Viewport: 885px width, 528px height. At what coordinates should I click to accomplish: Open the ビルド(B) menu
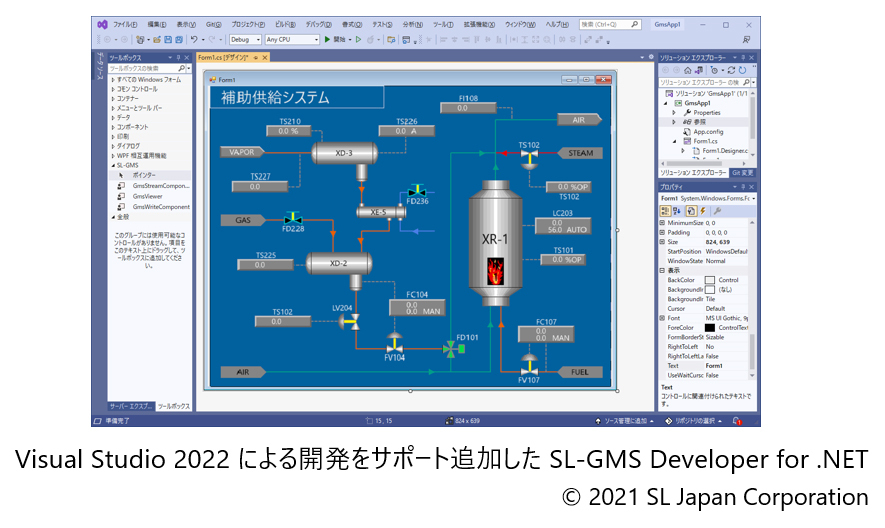point(285,24)
